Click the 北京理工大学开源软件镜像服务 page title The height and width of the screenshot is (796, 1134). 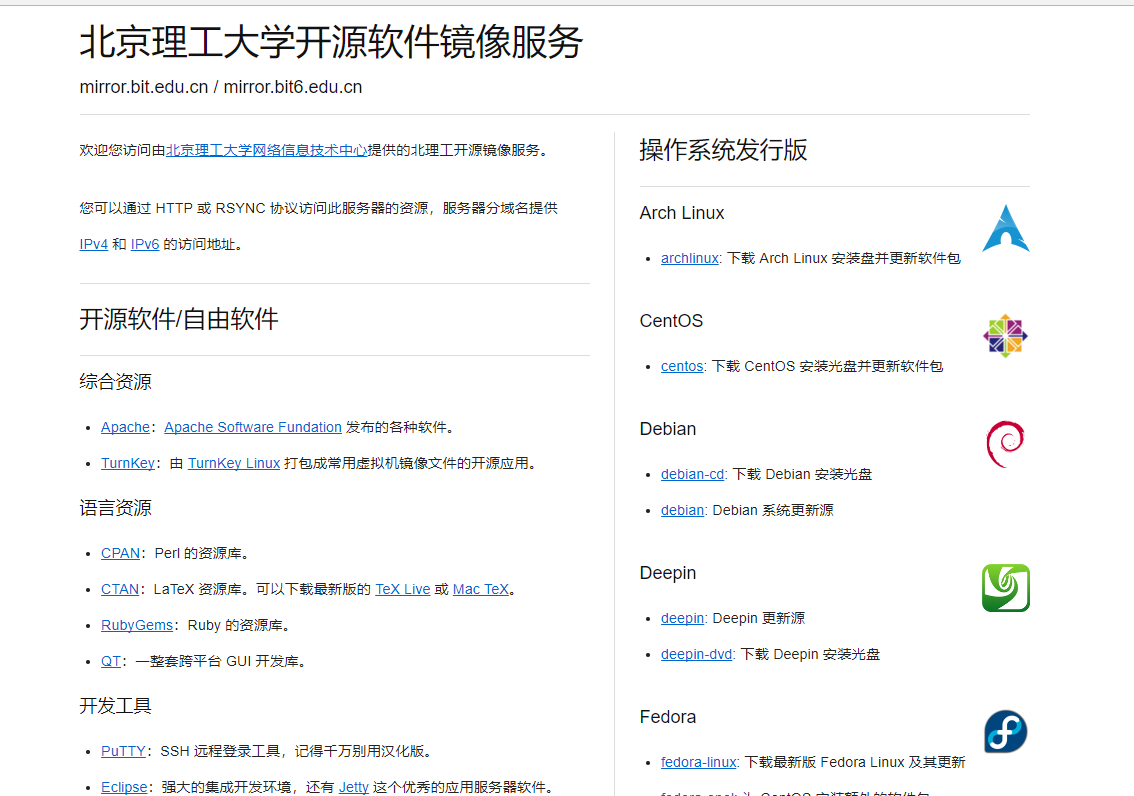(331, 42)
